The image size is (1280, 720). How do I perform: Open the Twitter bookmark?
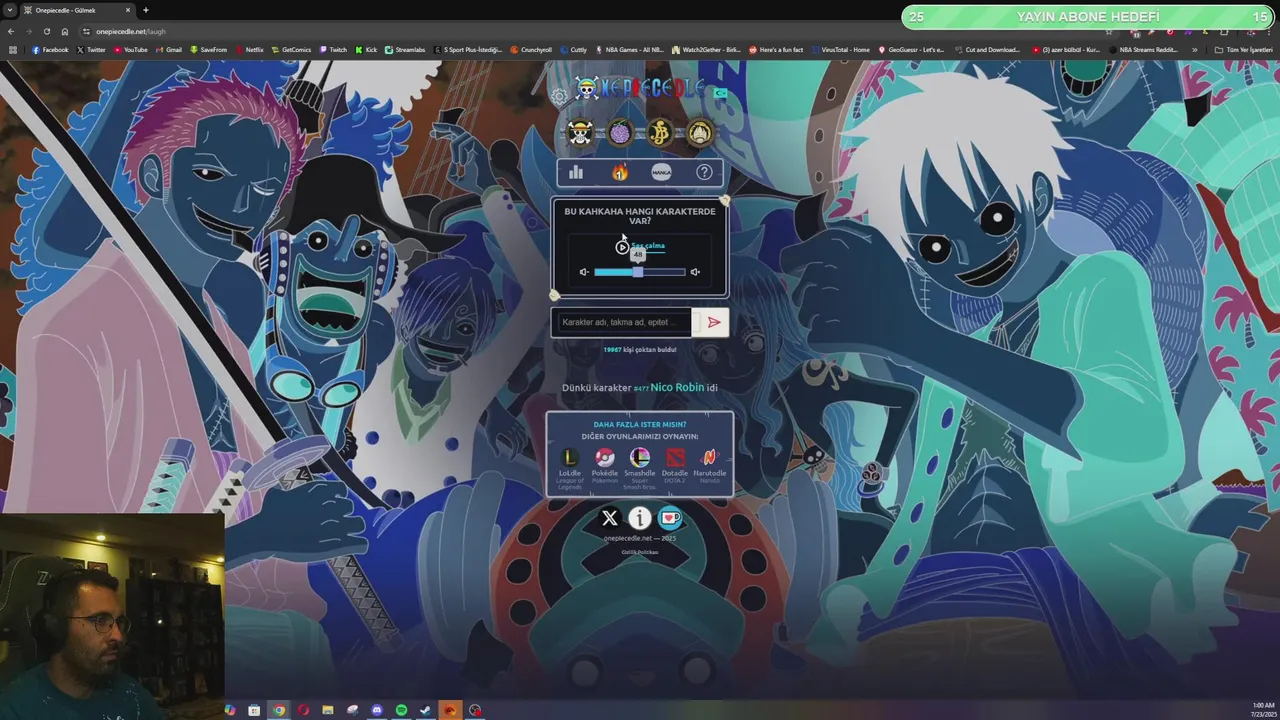pyautogui.click(x=91, y=49)
